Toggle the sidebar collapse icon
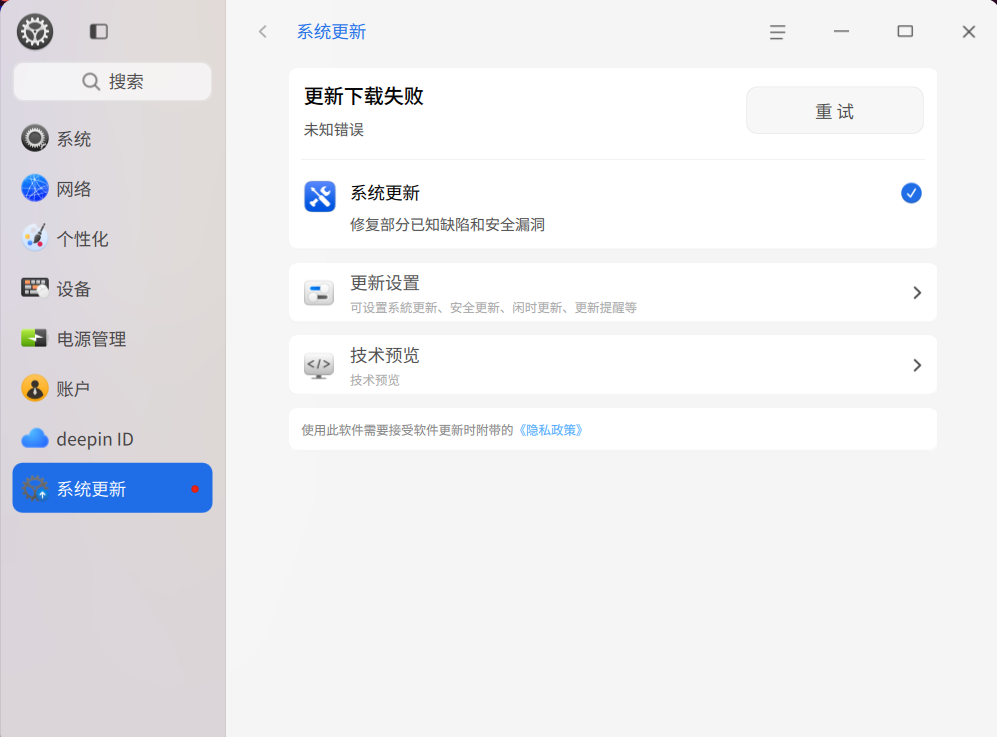The height and width of the screenshot is (737, 997). click(99, 31)
